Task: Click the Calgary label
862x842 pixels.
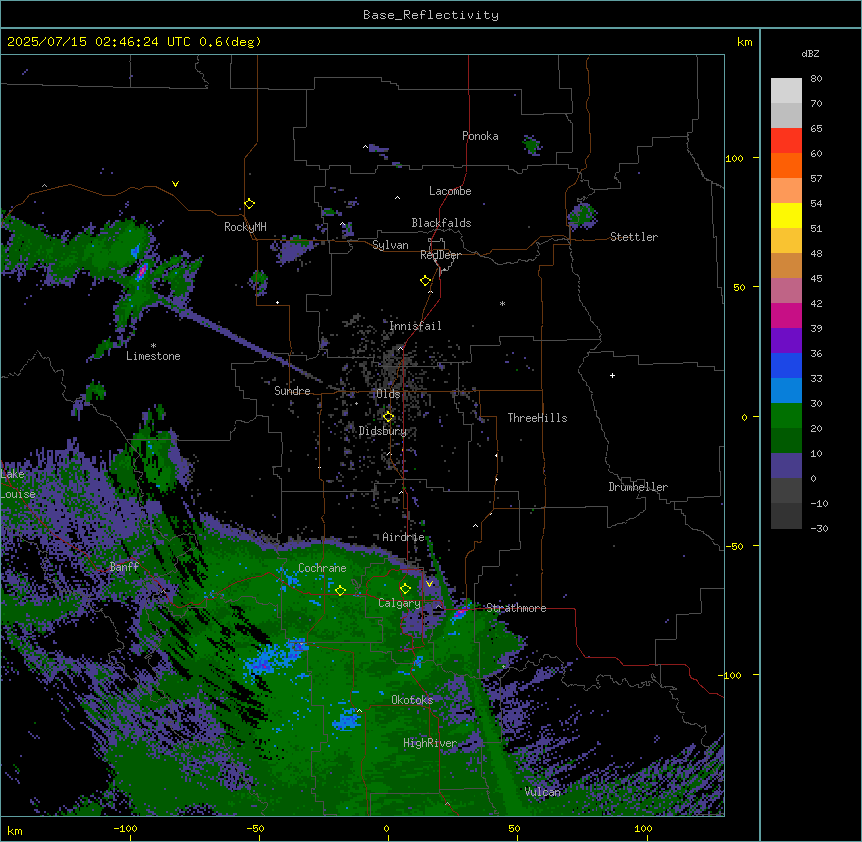Action: 399,603
